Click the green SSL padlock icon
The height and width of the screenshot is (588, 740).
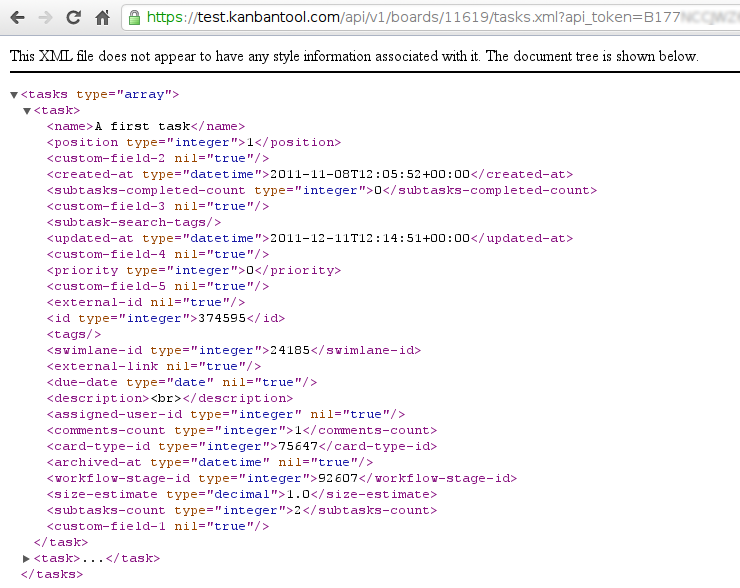pyautogui.click(x=134, y=18)
